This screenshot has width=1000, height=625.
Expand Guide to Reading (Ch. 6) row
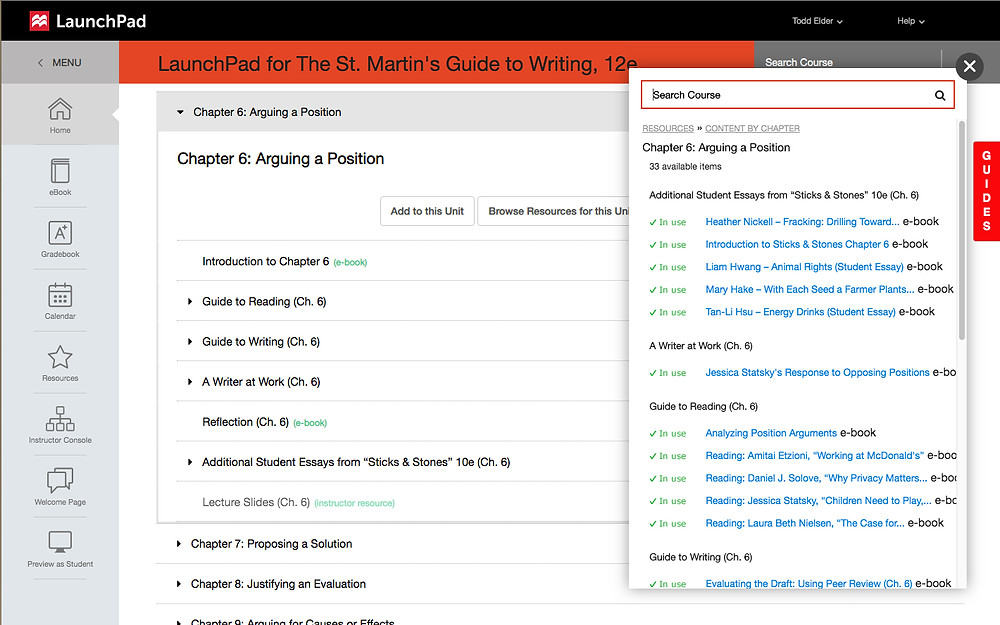pos(189,302)
